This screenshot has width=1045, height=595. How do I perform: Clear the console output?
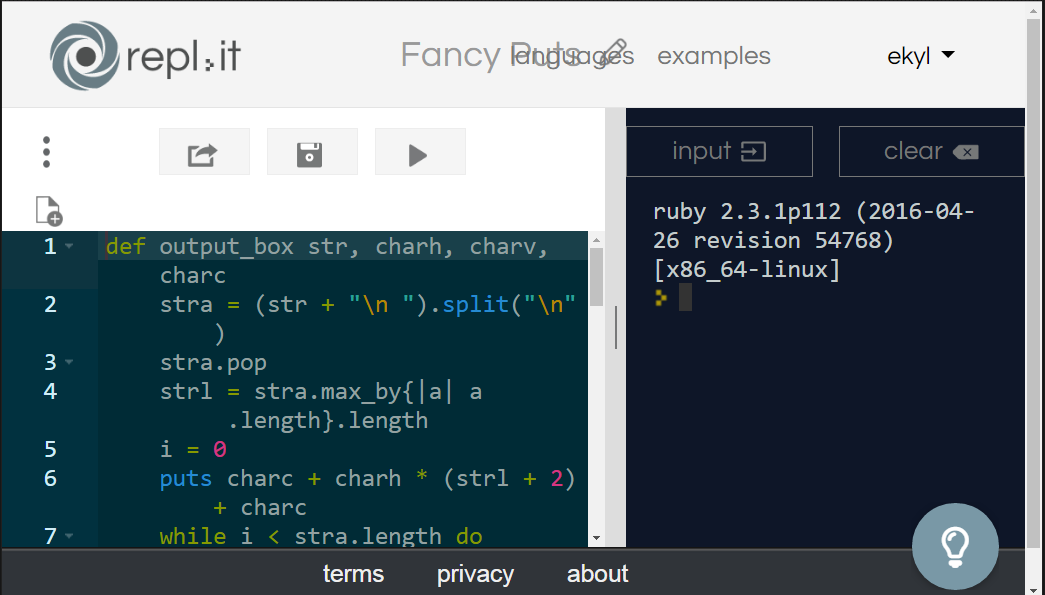click(931, 151)
